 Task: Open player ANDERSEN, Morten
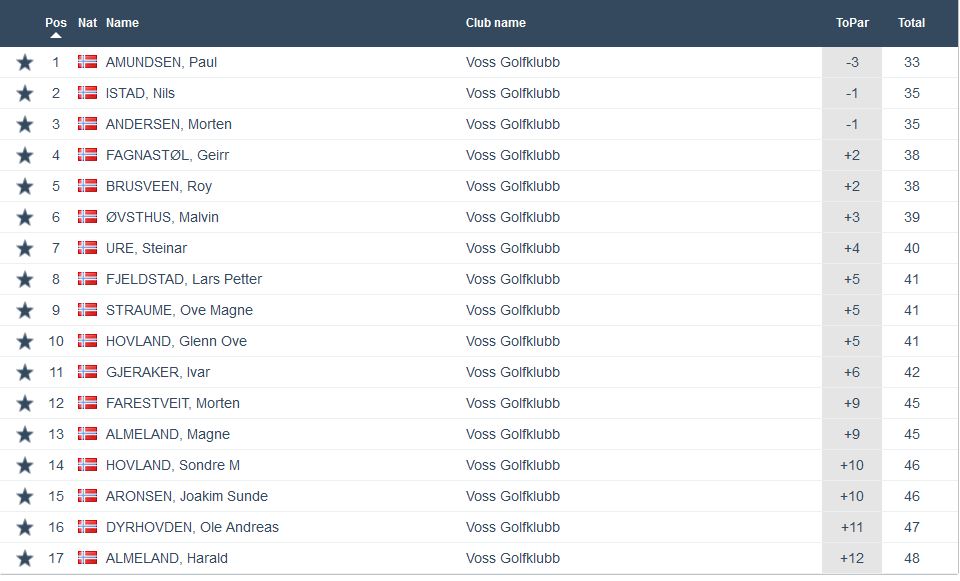coord(168,124)
